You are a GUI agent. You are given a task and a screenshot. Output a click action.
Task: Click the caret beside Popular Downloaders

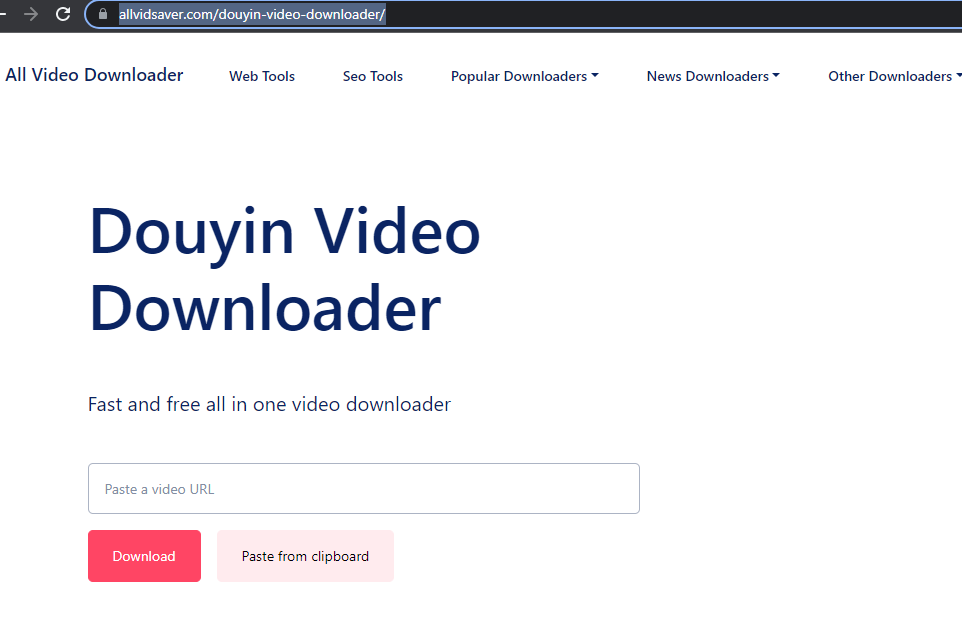tap(595, 75)
